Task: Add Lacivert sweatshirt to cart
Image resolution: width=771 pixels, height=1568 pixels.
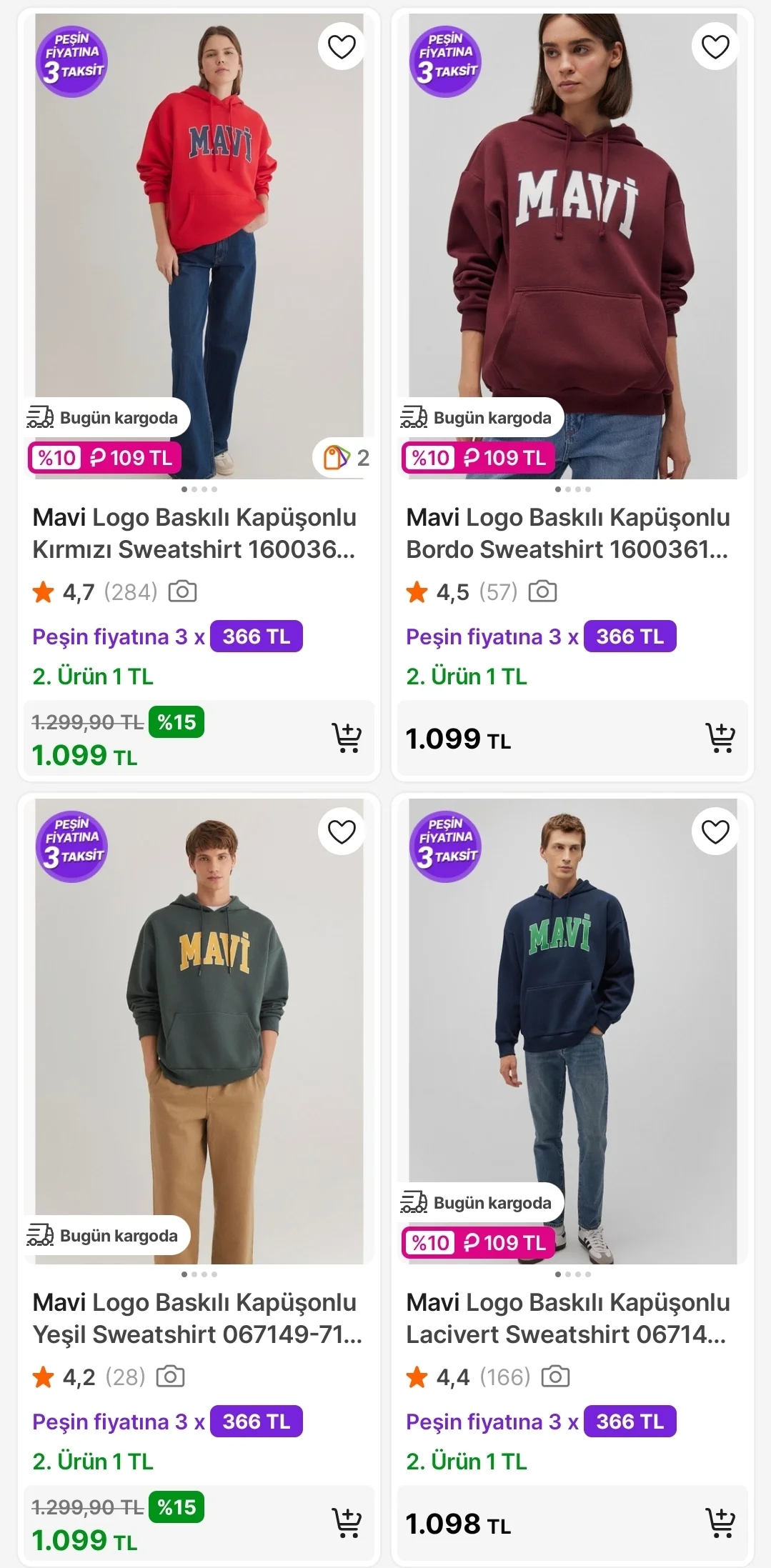Action: pyautogui.click(x=720, y=1523)
